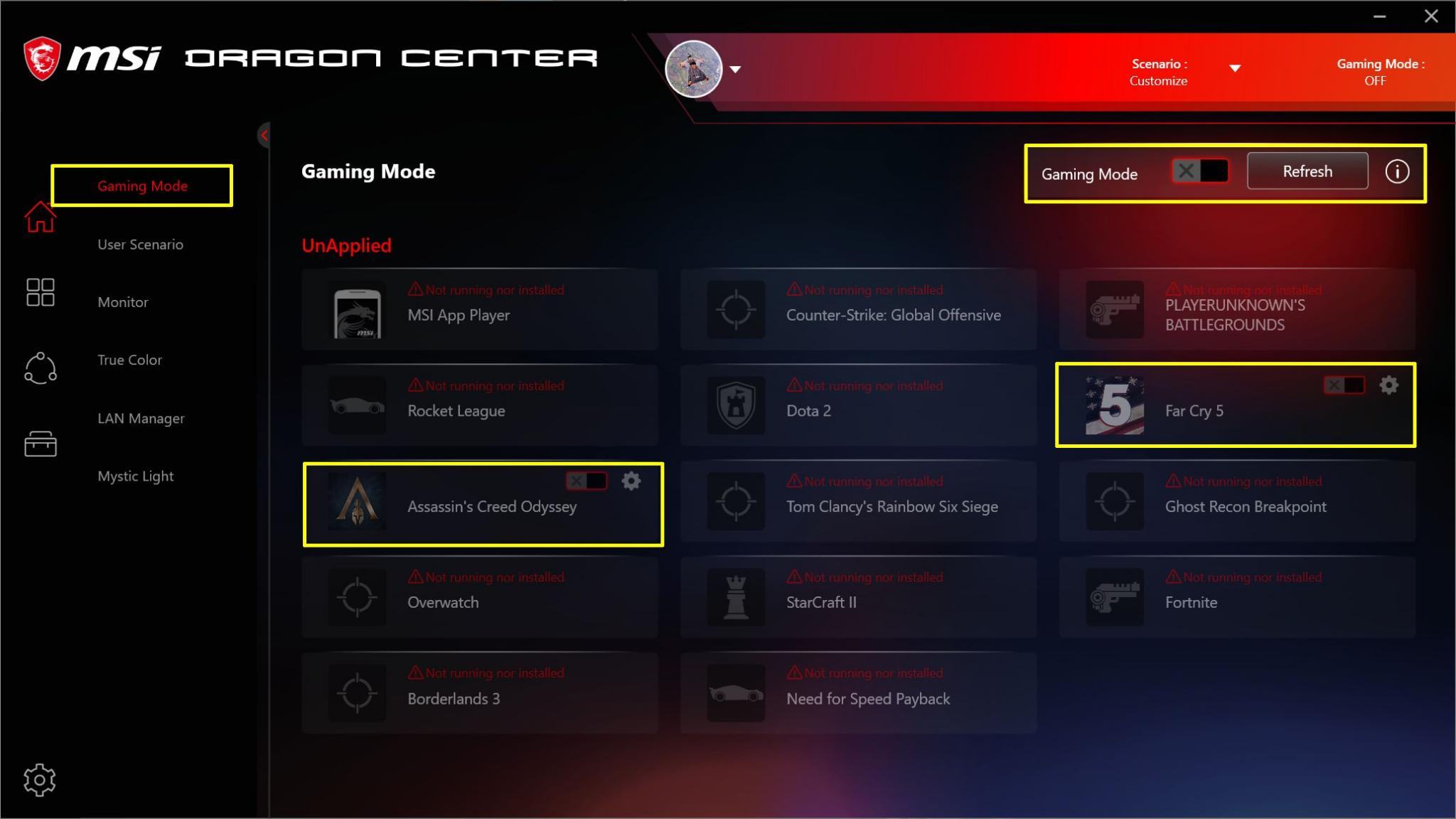Enable Far Cry 5 gaming mode toggle
Image resolution: width=1456 pixels, height=819 pixels.
1344,385
